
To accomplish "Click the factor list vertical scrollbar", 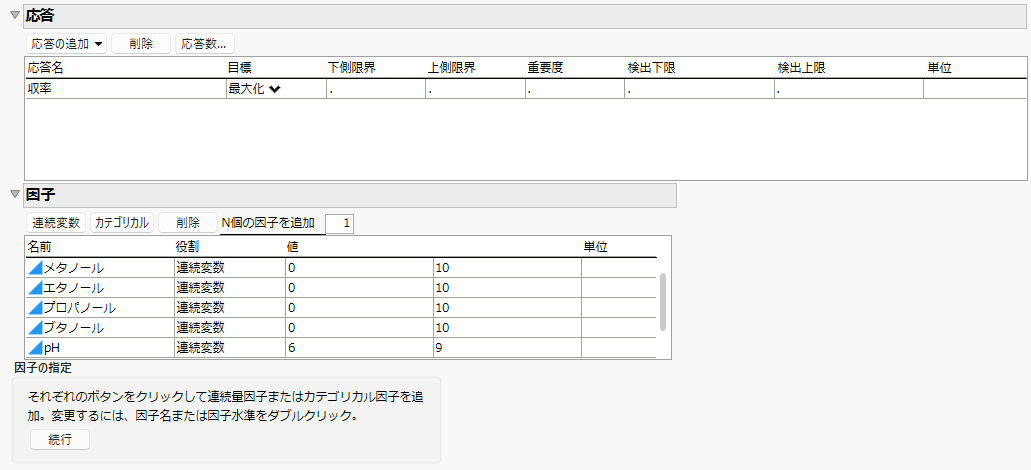I will point(663,302).
